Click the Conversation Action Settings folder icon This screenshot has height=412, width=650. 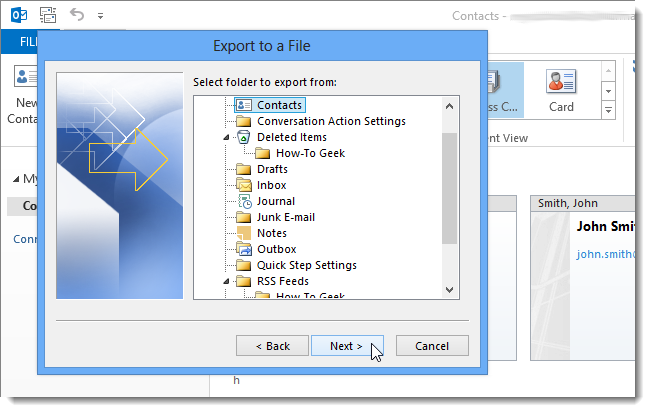click(244, 121)
